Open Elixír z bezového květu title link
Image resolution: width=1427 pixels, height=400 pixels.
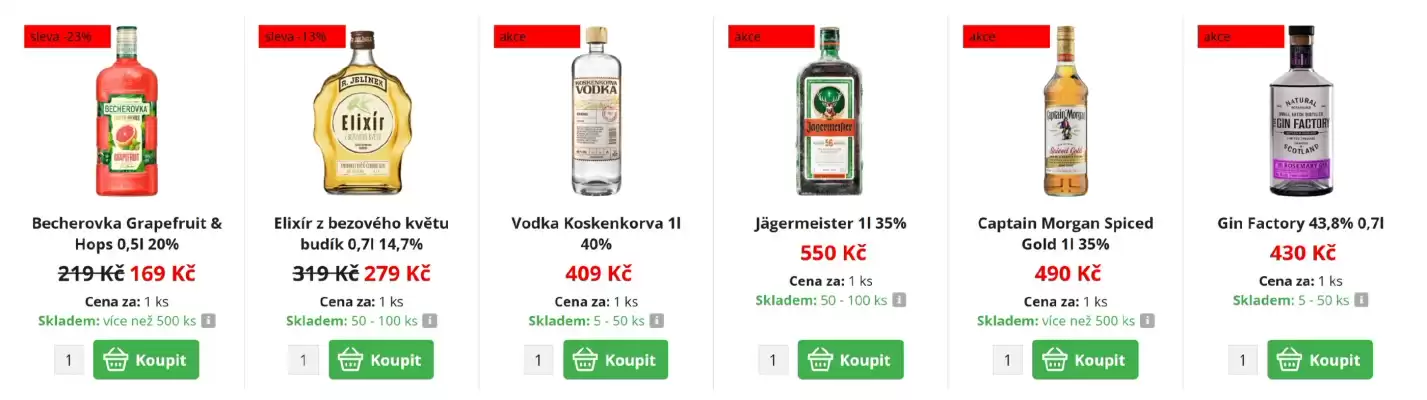tap(361, 233)
